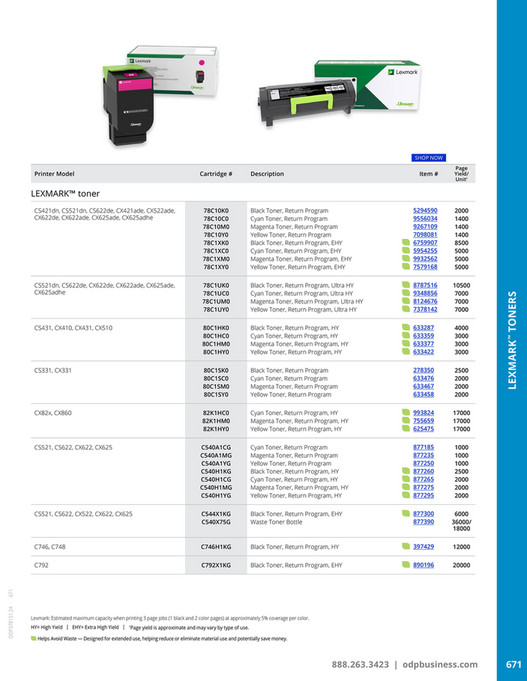Open item link 633476

tap(423, 378)
